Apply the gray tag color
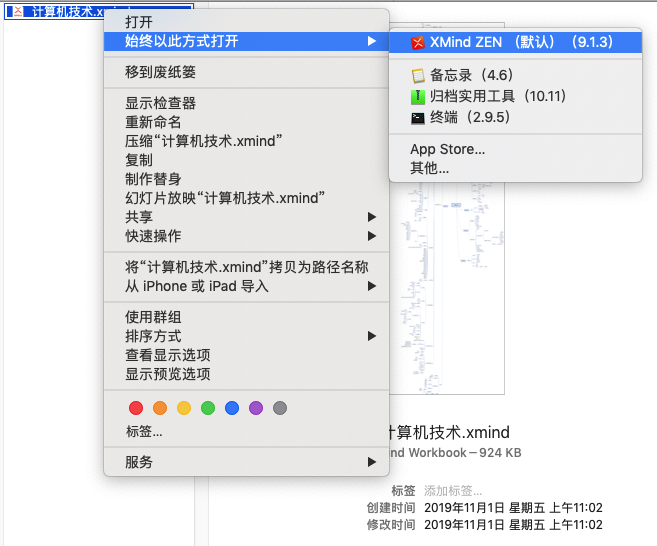 click(280, 408)
